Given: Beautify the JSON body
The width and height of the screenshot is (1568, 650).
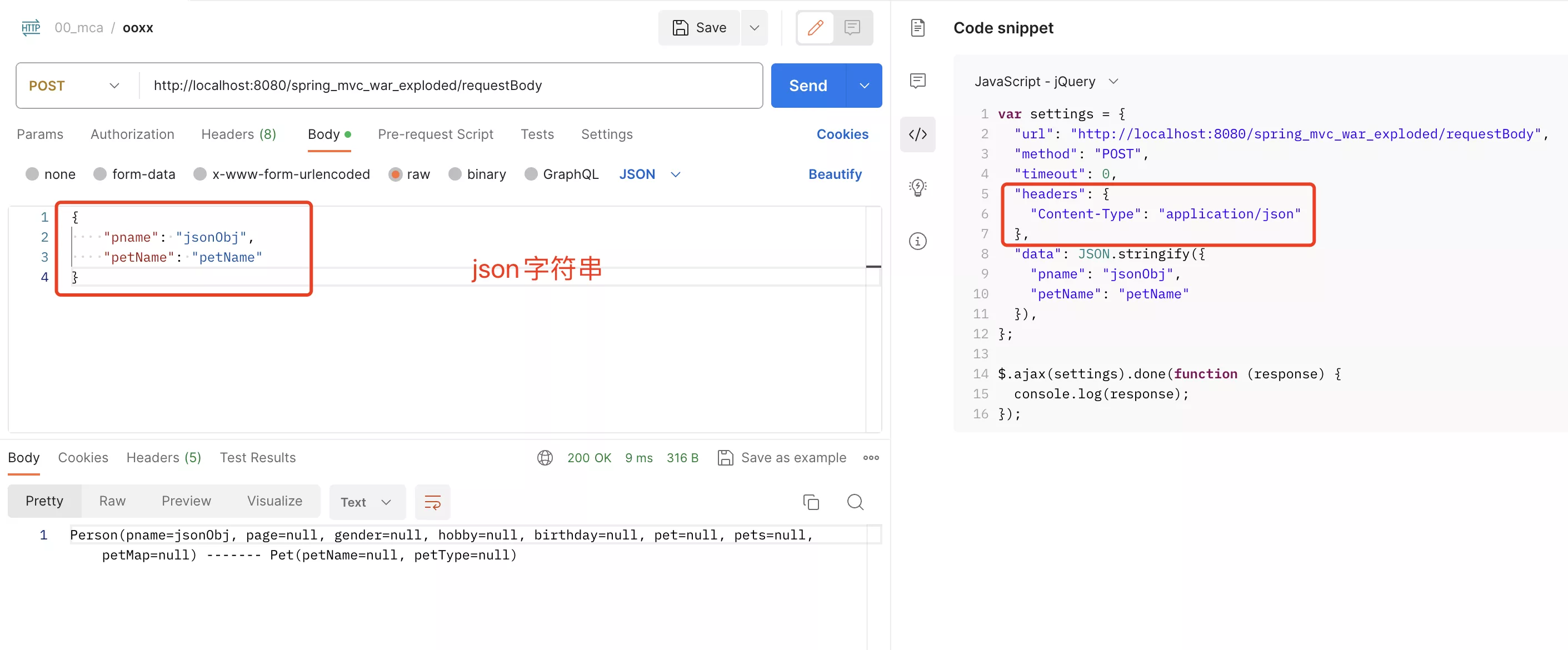Looking at the screenshot, I should (835, 174).
